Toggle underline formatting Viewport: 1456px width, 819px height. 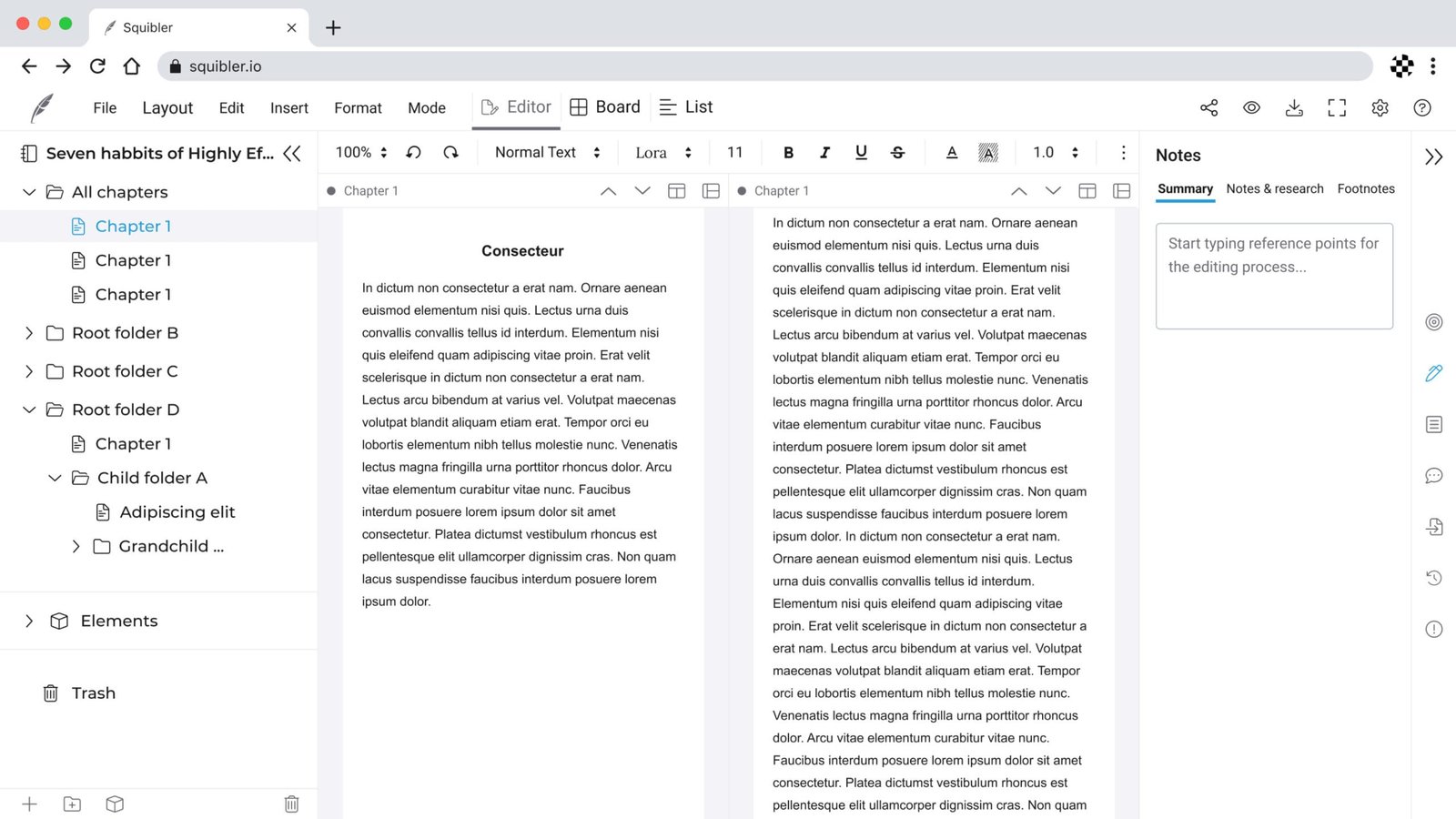point(861,152)
